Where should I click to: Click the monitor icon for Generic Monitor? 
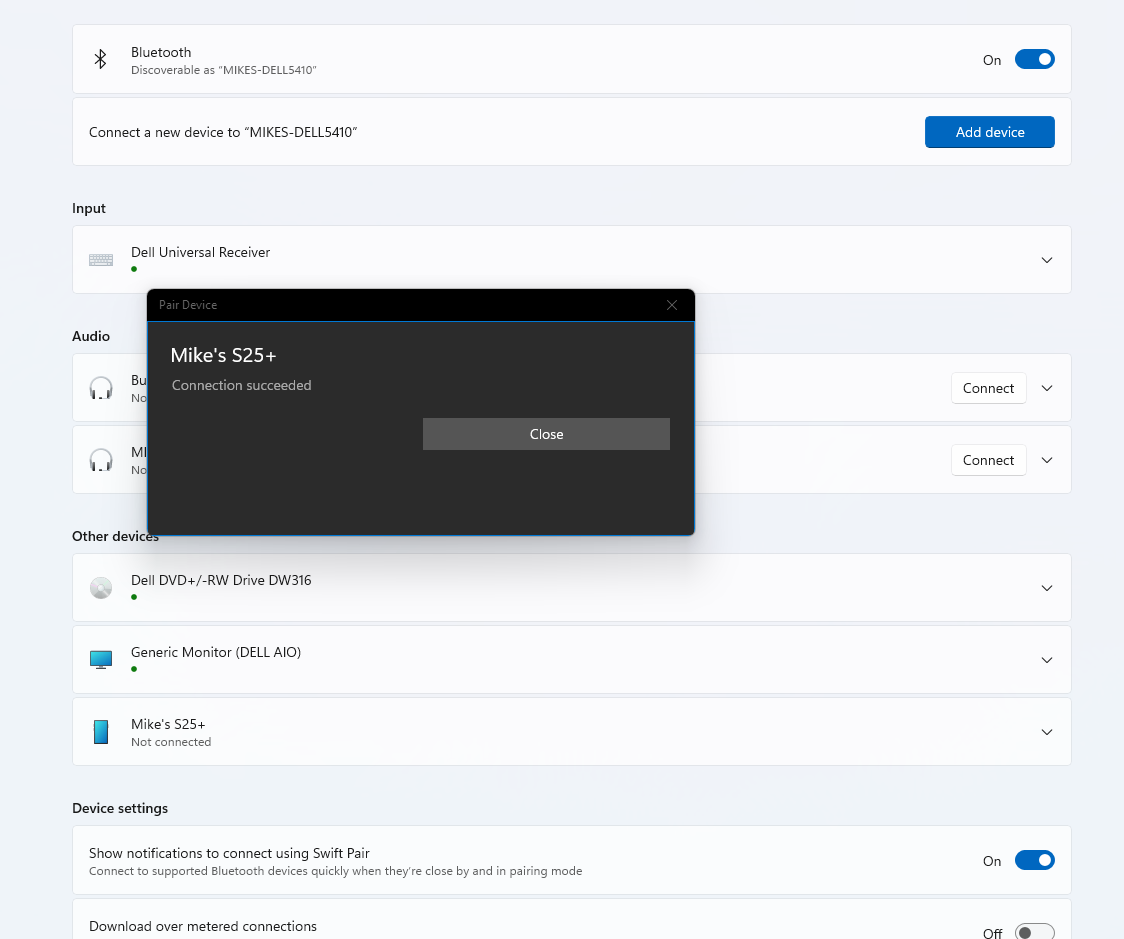pyautogui.click(x=101, y=660)
